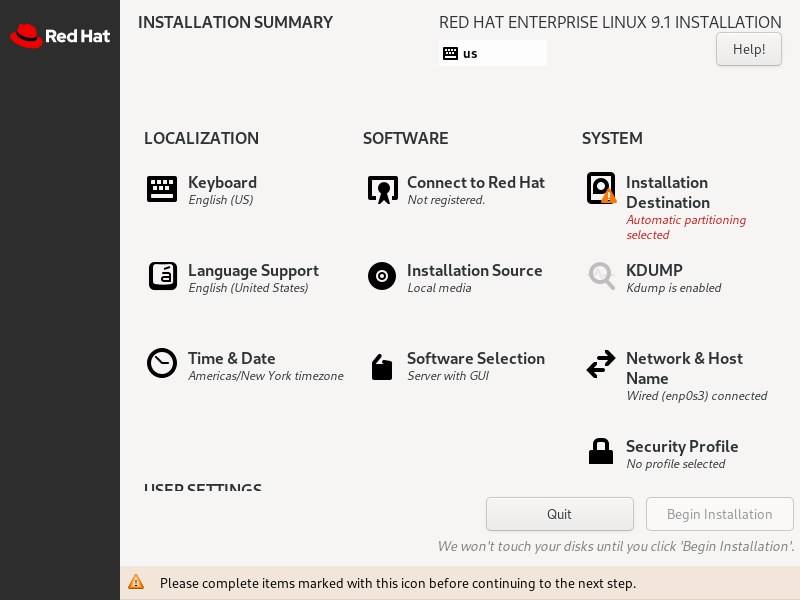Open Installation Source disc icon
The image size is (800, 600).
382,276
